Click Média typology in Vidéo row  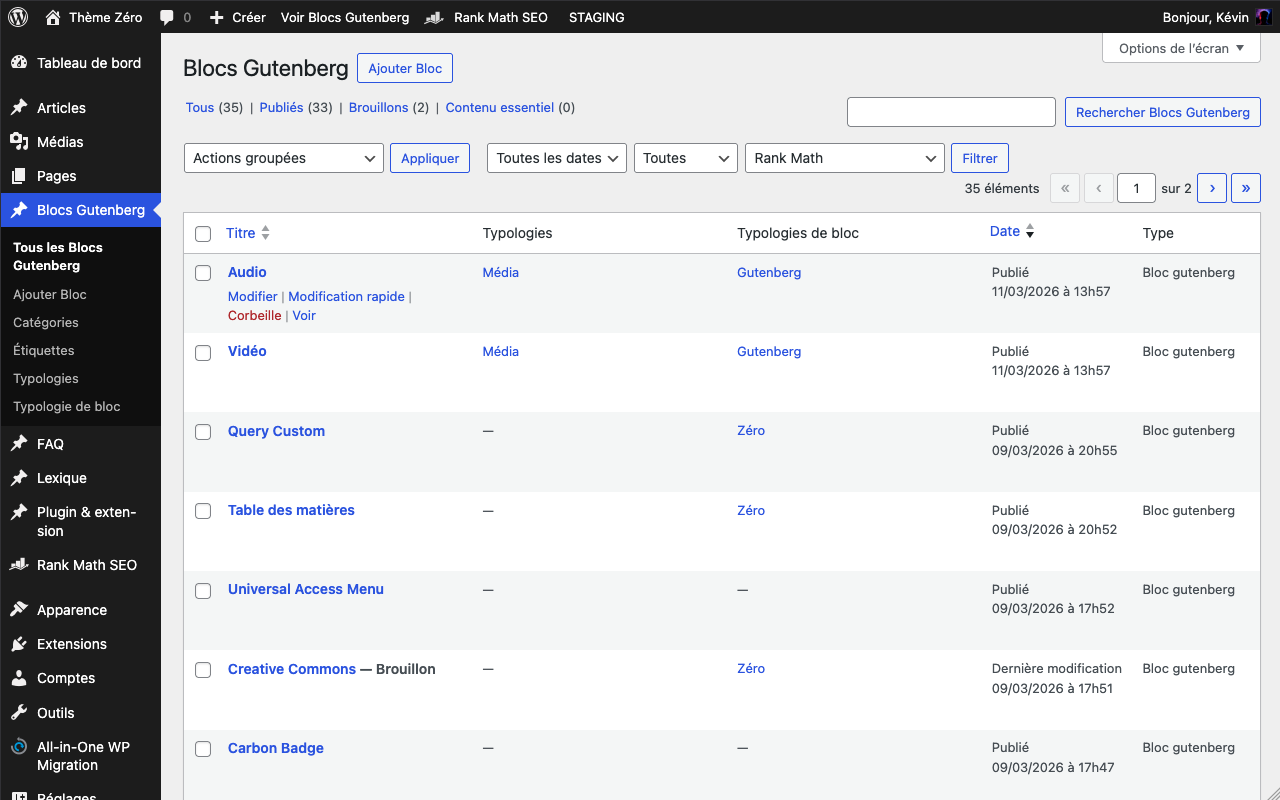501,351
